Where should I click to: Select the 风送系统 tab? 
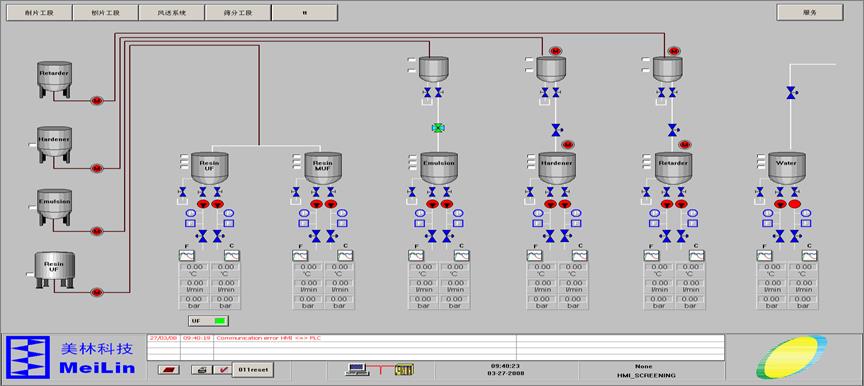pos(171,13)
